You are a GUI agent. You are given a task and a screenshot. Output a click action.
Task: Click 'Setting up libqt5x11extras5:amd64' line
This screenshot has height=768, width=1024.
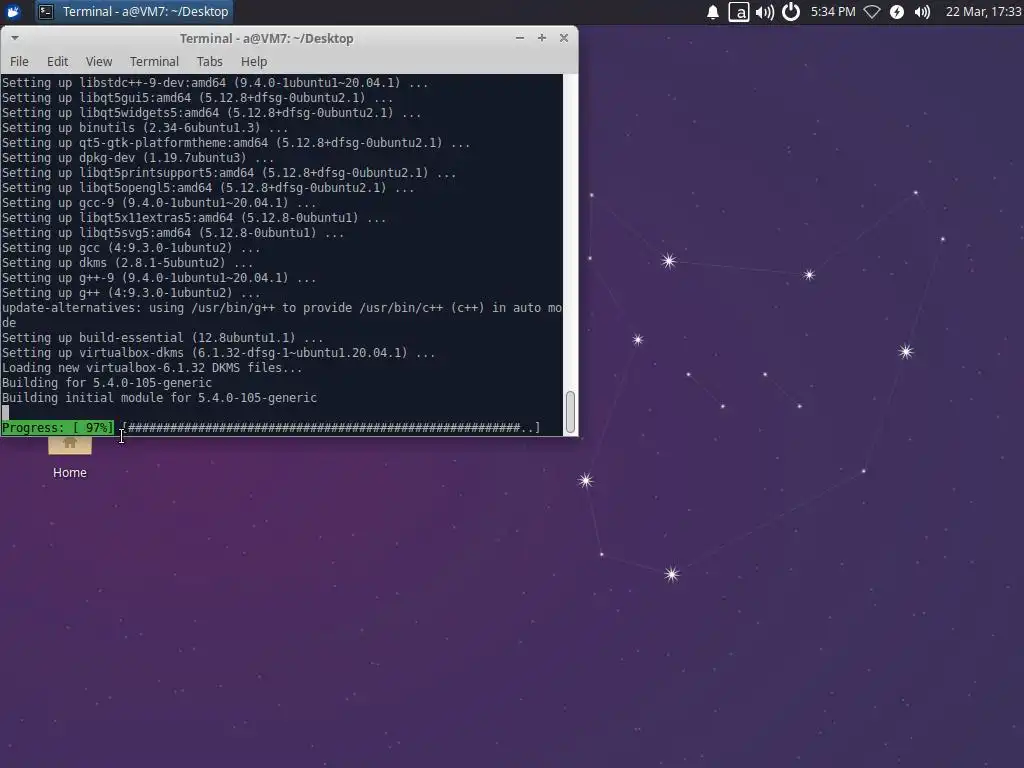click(x=193, y=217)
